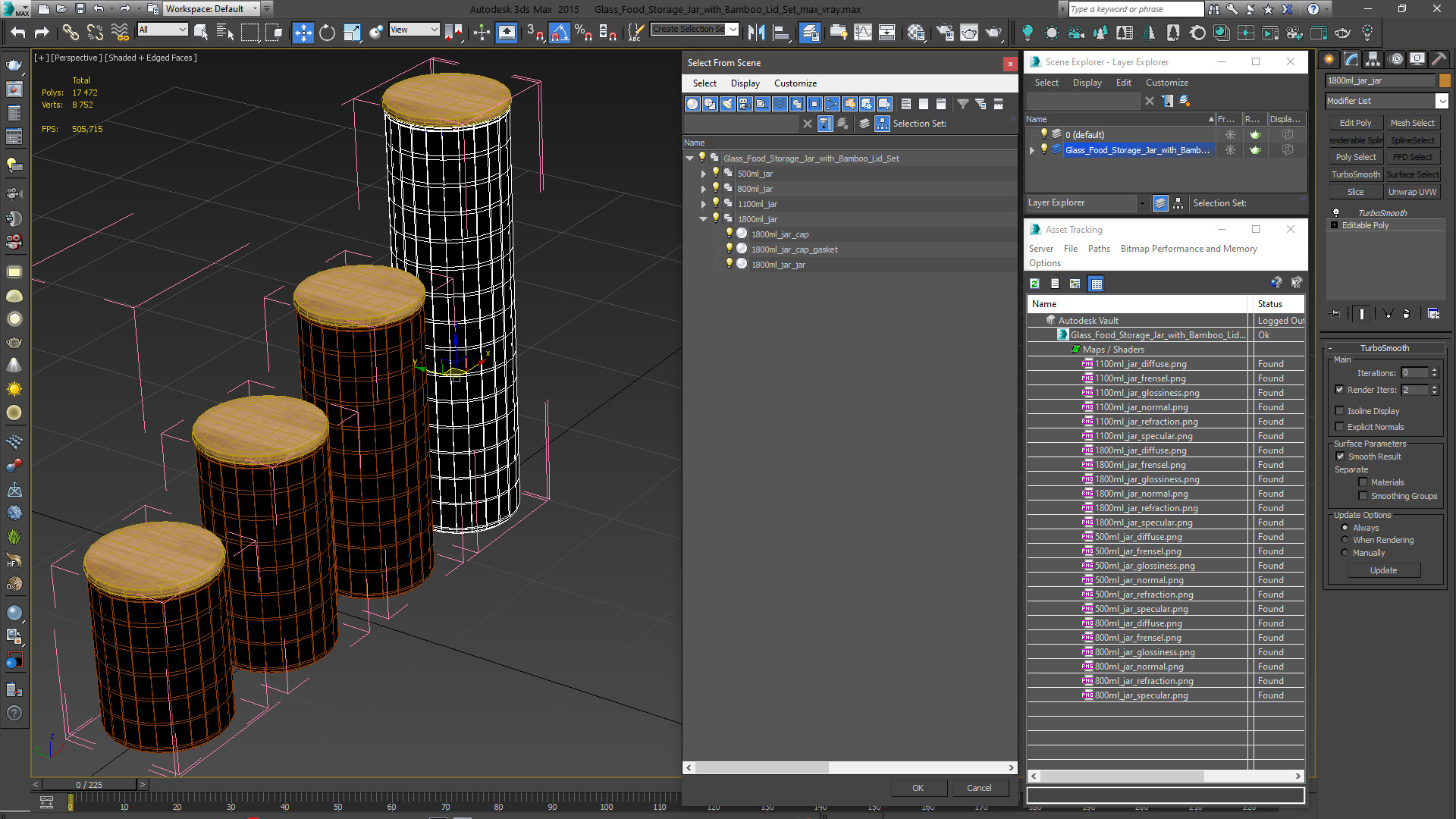Activate the Select and Rotate tool

tap(327, 32)
